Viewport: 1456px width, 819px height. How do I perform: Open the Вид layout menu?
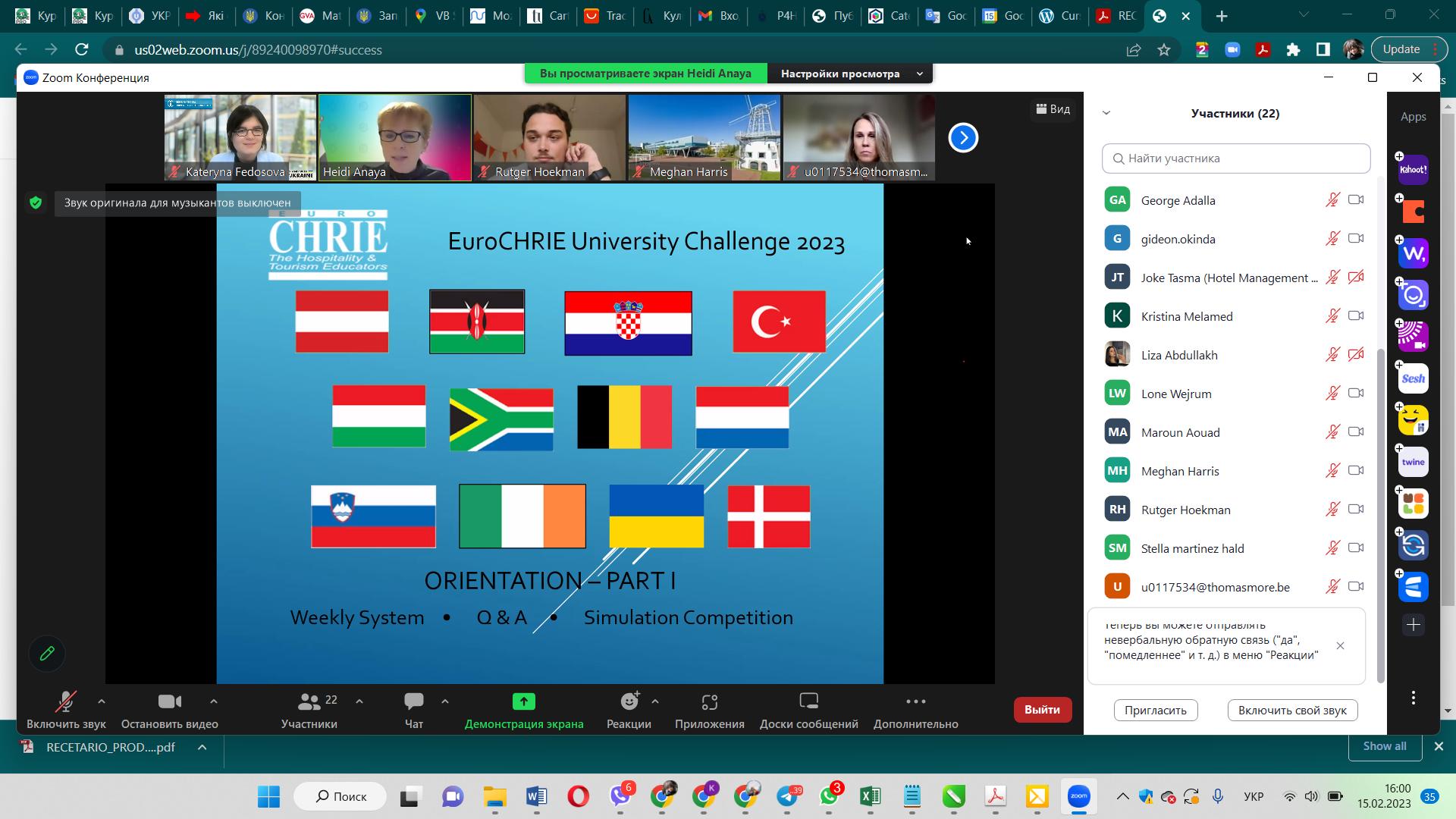tap(1053, 109)
